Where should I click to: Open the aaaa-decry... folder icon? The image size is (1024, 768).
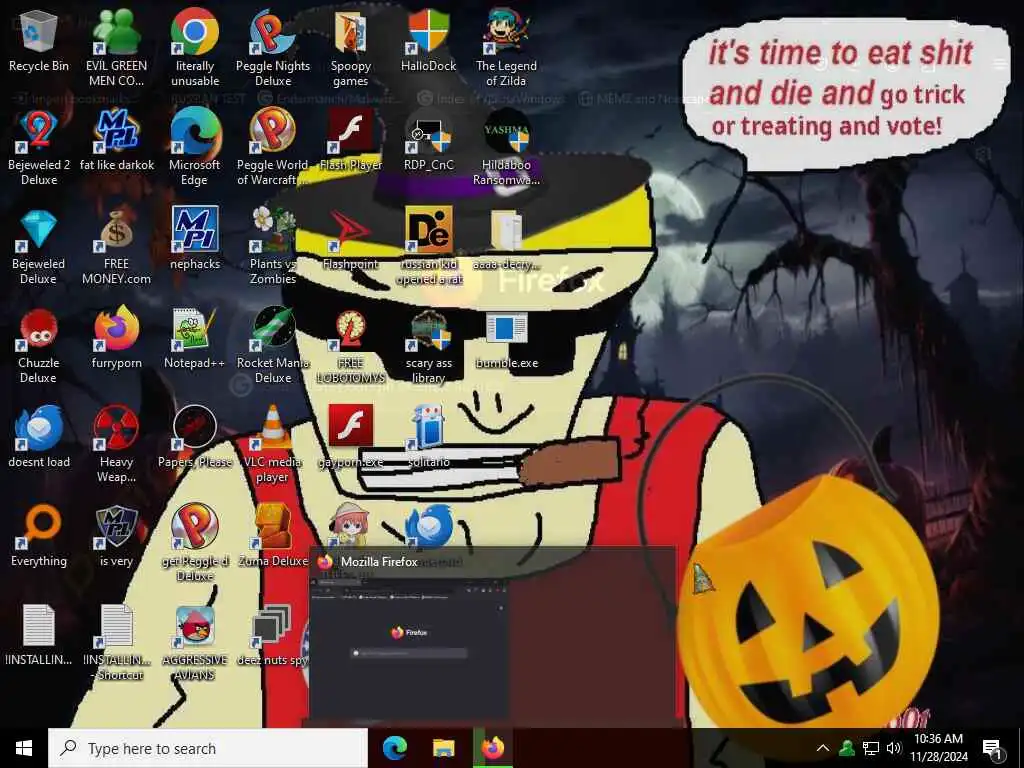[506, 240]
